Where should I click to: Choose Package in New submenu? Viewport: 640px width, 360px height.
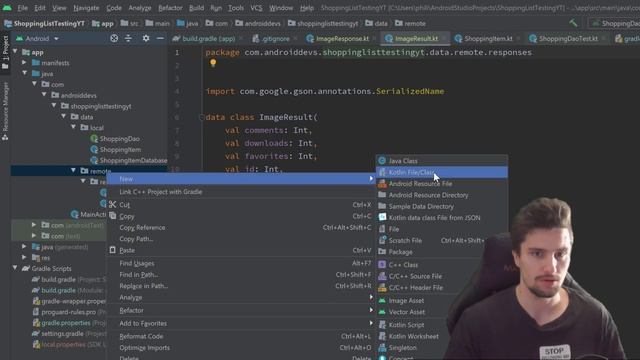coord(431,252)
